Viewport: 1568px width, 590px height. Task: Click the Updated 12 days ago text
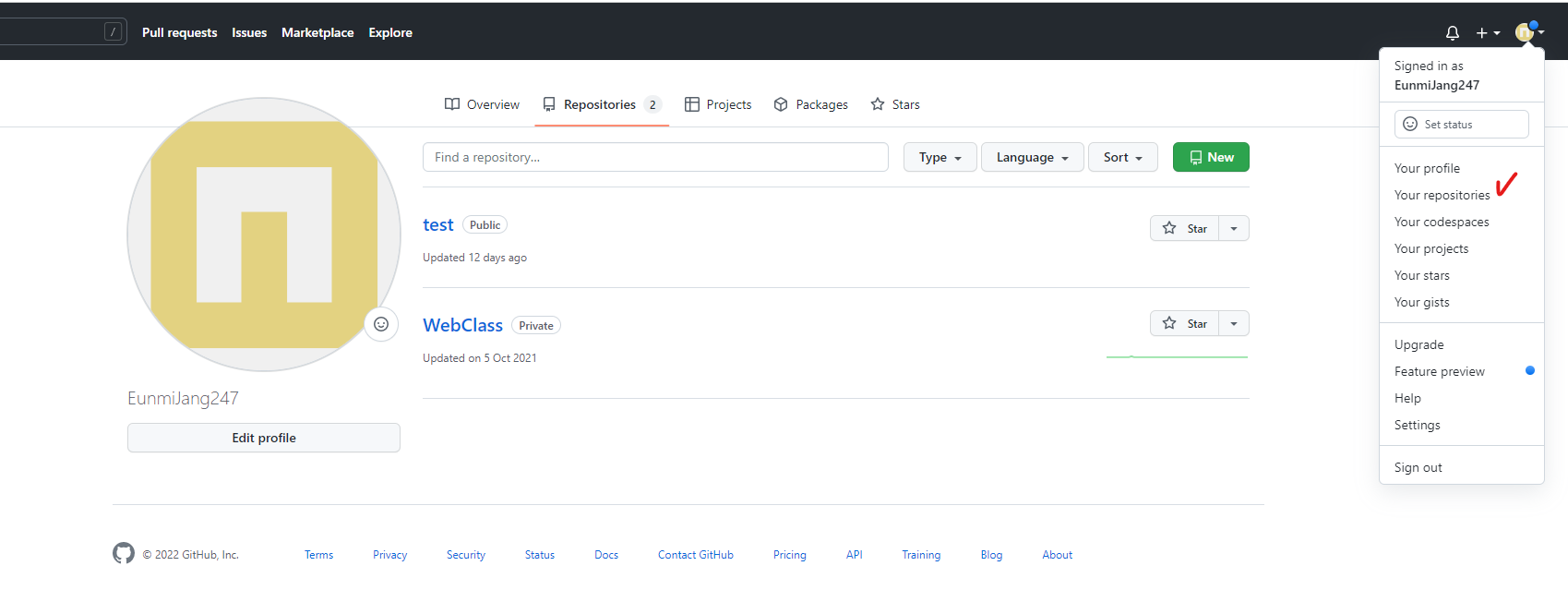[x=474, y=258]
